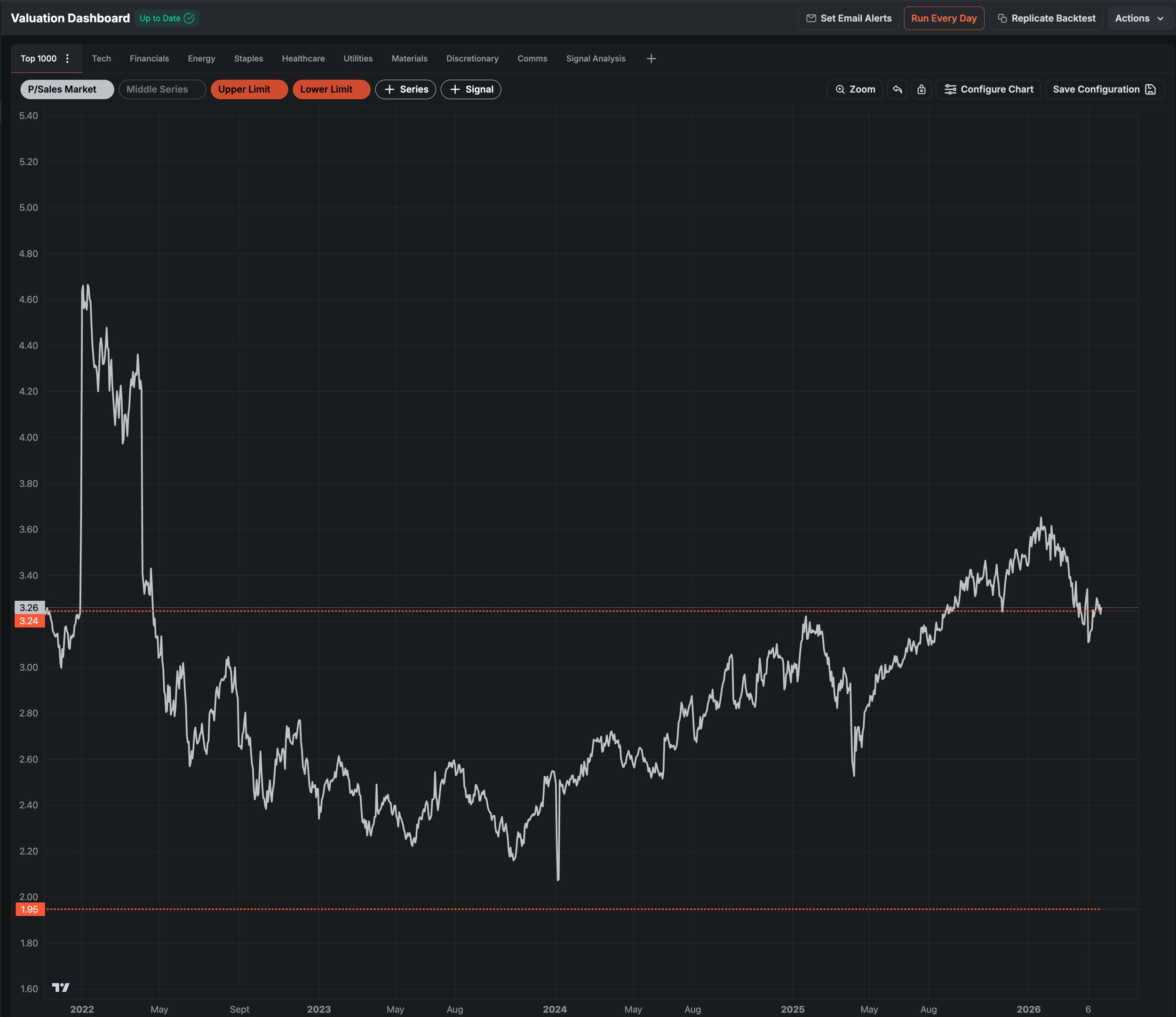Toggle the Middle Series pill
This screenshot has width=1176, height=1017.
(x=162, y=89)
